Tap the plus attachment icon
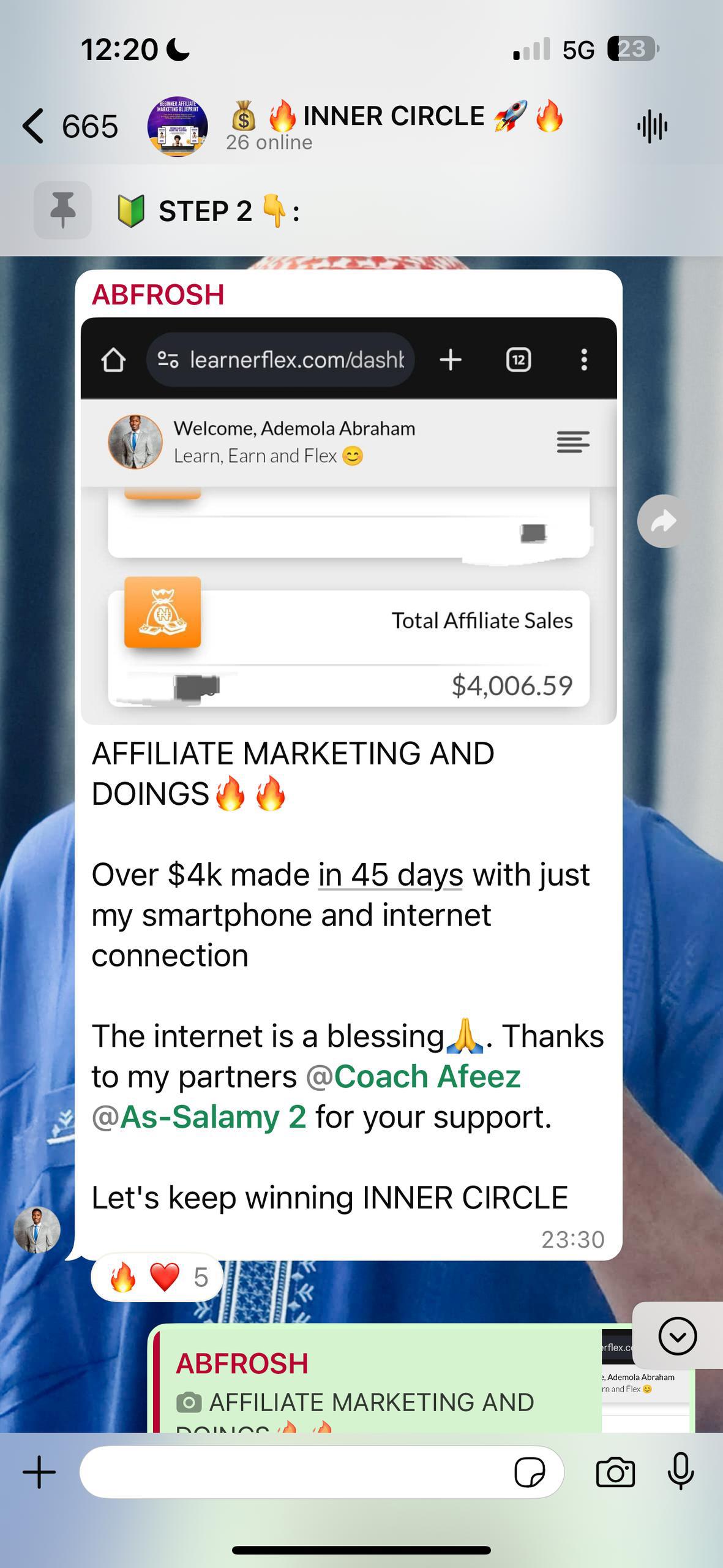723x1568 pixels. (39, 1472)
